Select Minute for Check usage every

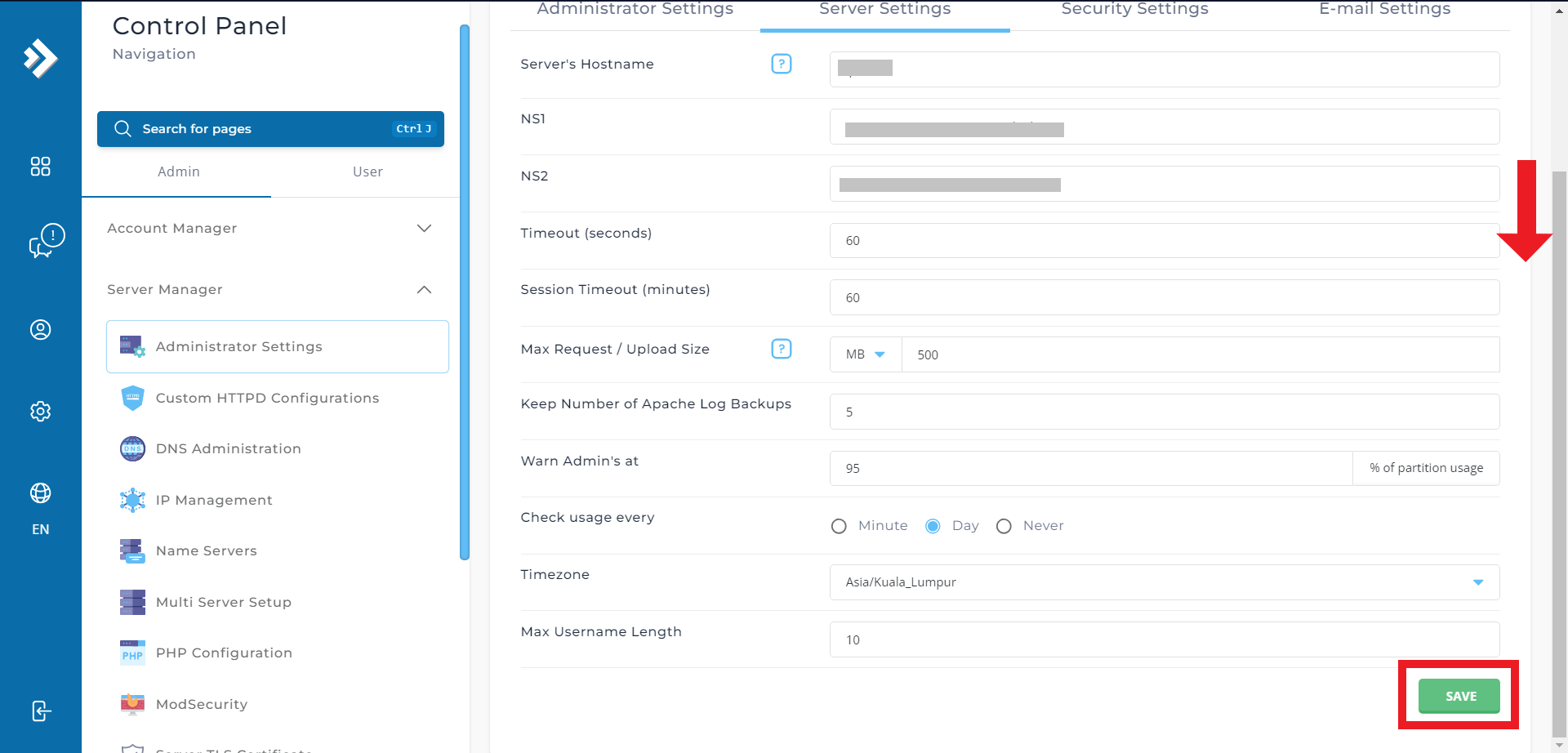coord(839,526)
